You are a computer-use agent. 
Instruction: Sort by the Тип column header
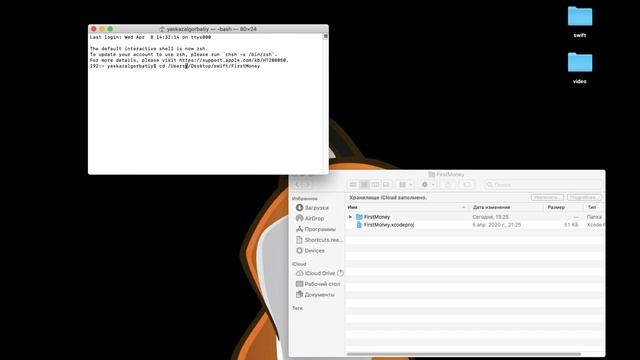pos(594,207)
